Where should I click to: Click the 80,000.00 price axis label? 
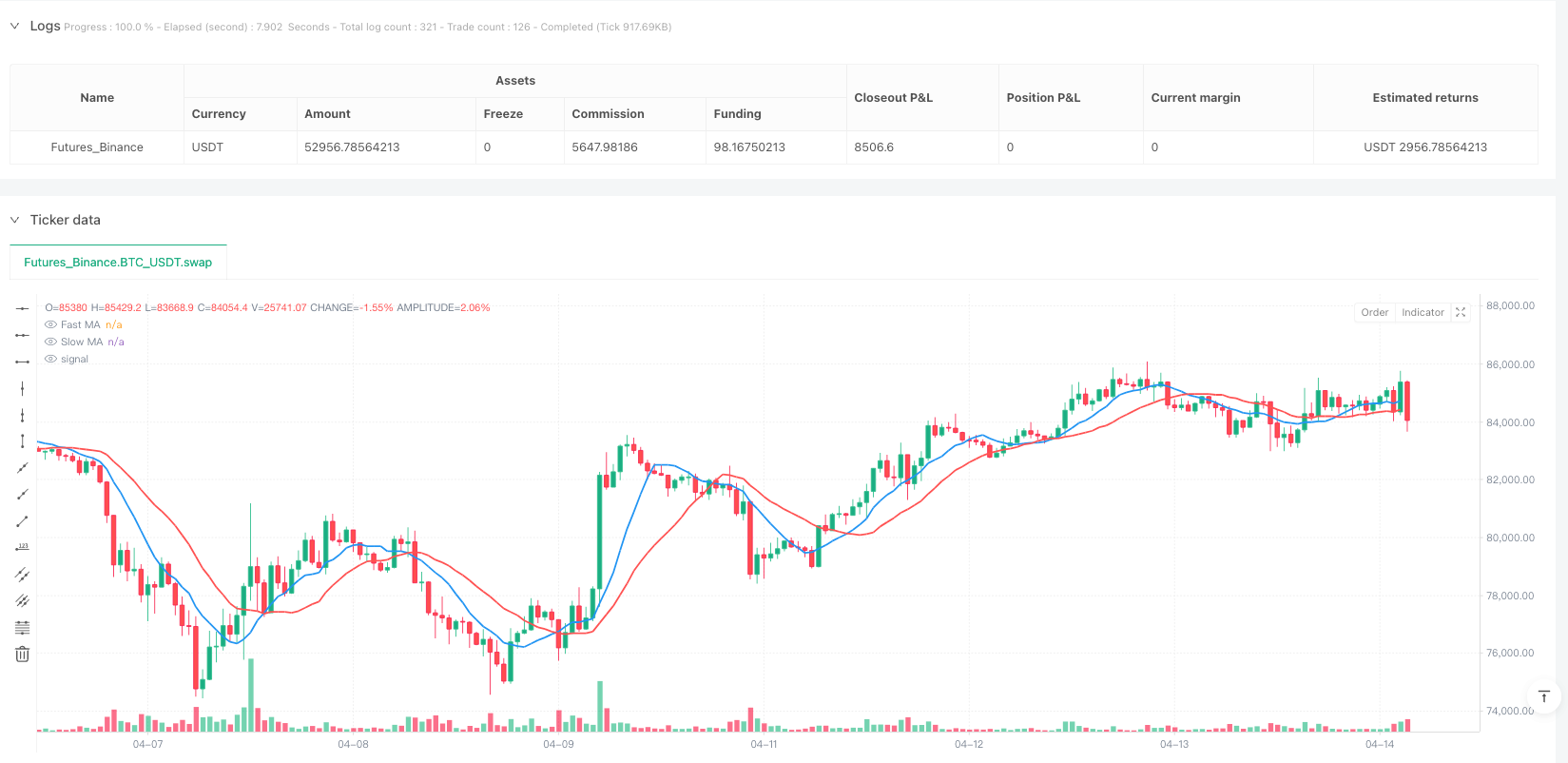coord(1510,538)
